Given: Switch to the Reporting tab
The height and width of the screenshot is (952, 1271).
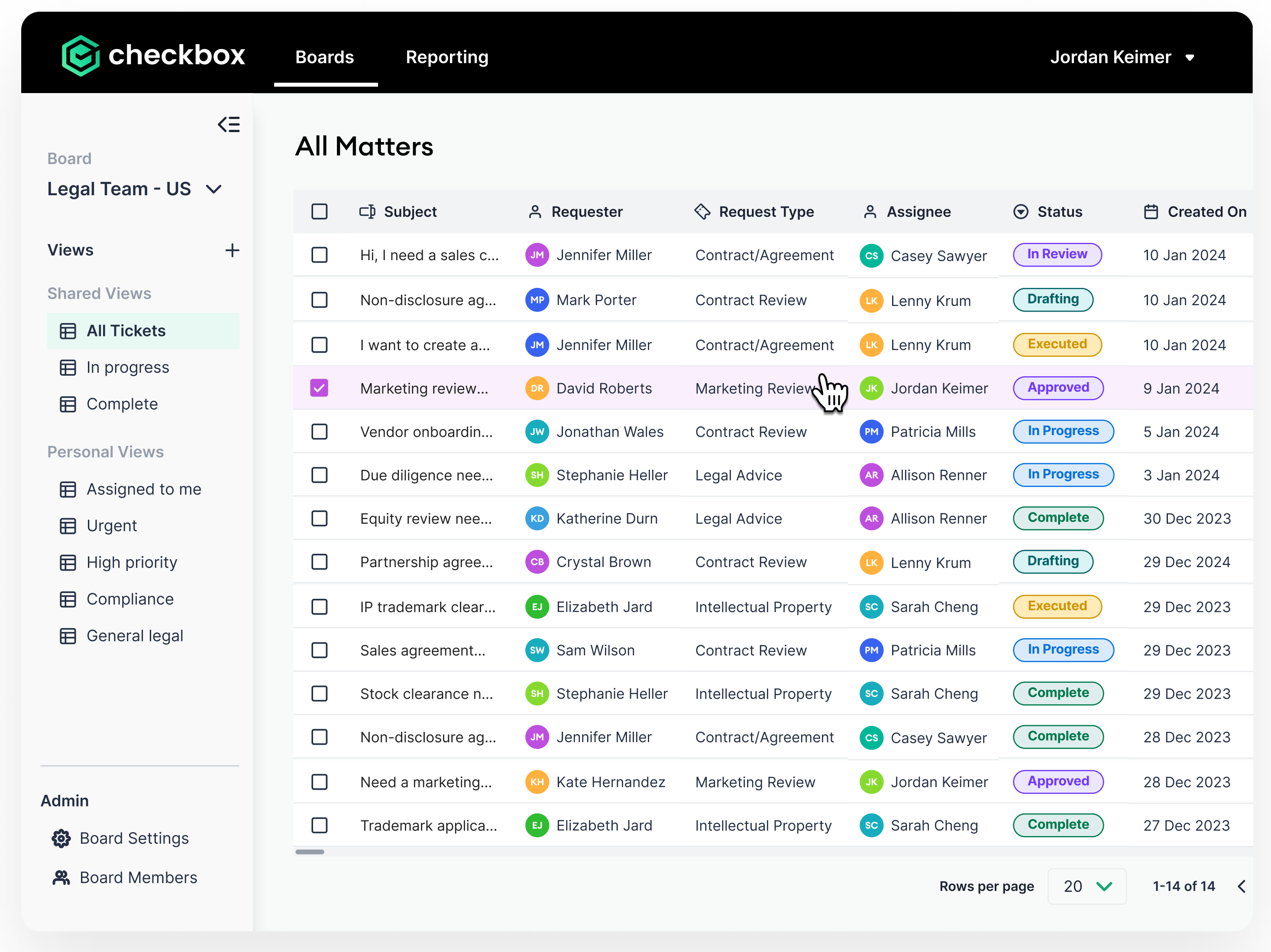Looking at the screenshot, I should point(447,58).
